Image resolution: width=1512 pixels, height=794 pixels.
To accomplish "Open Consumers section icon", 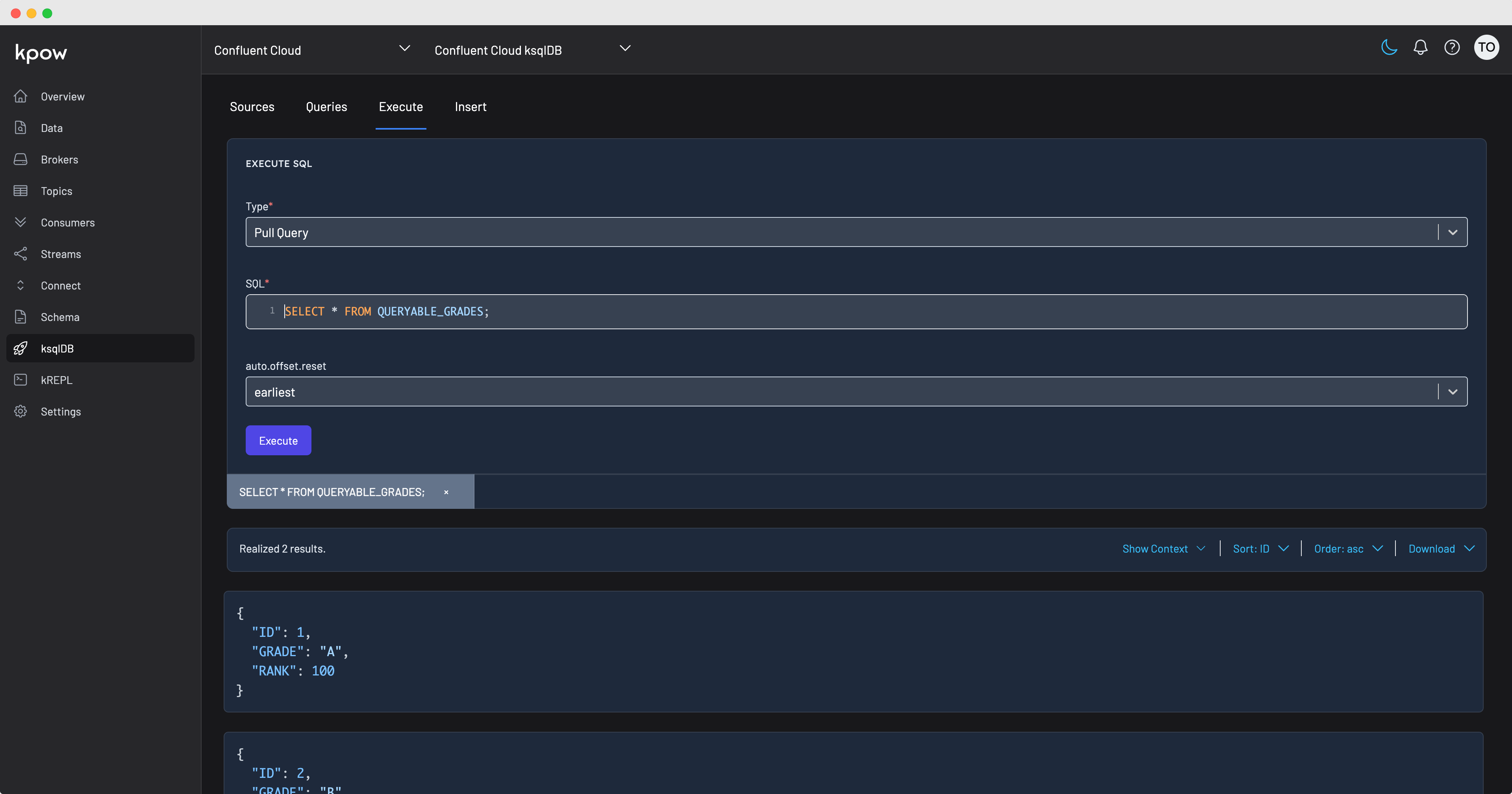I will [x=20, y=222].
